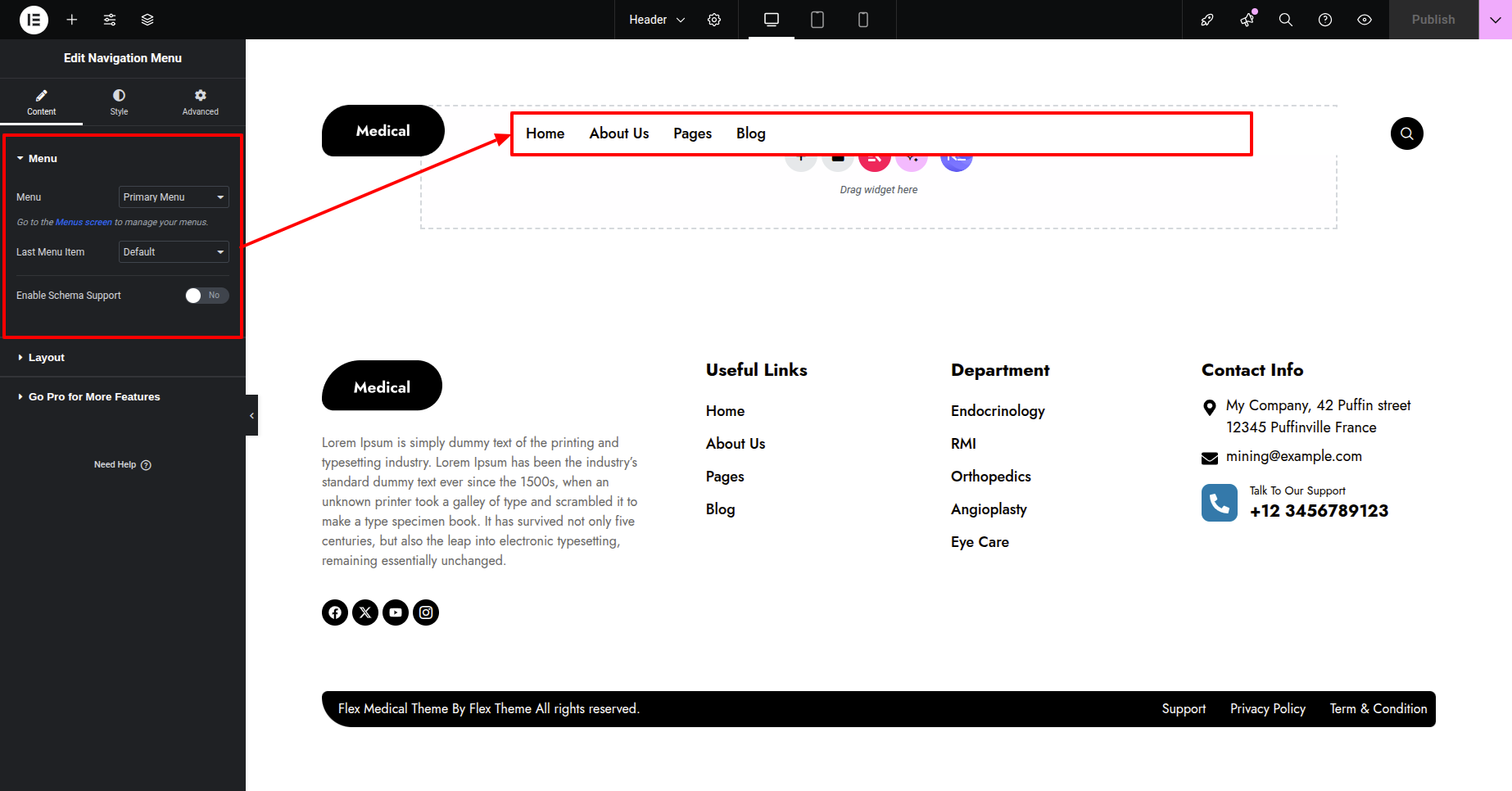Click the blue phone icon
The width and height of the screenshot is (1512, 791).
1220,503
